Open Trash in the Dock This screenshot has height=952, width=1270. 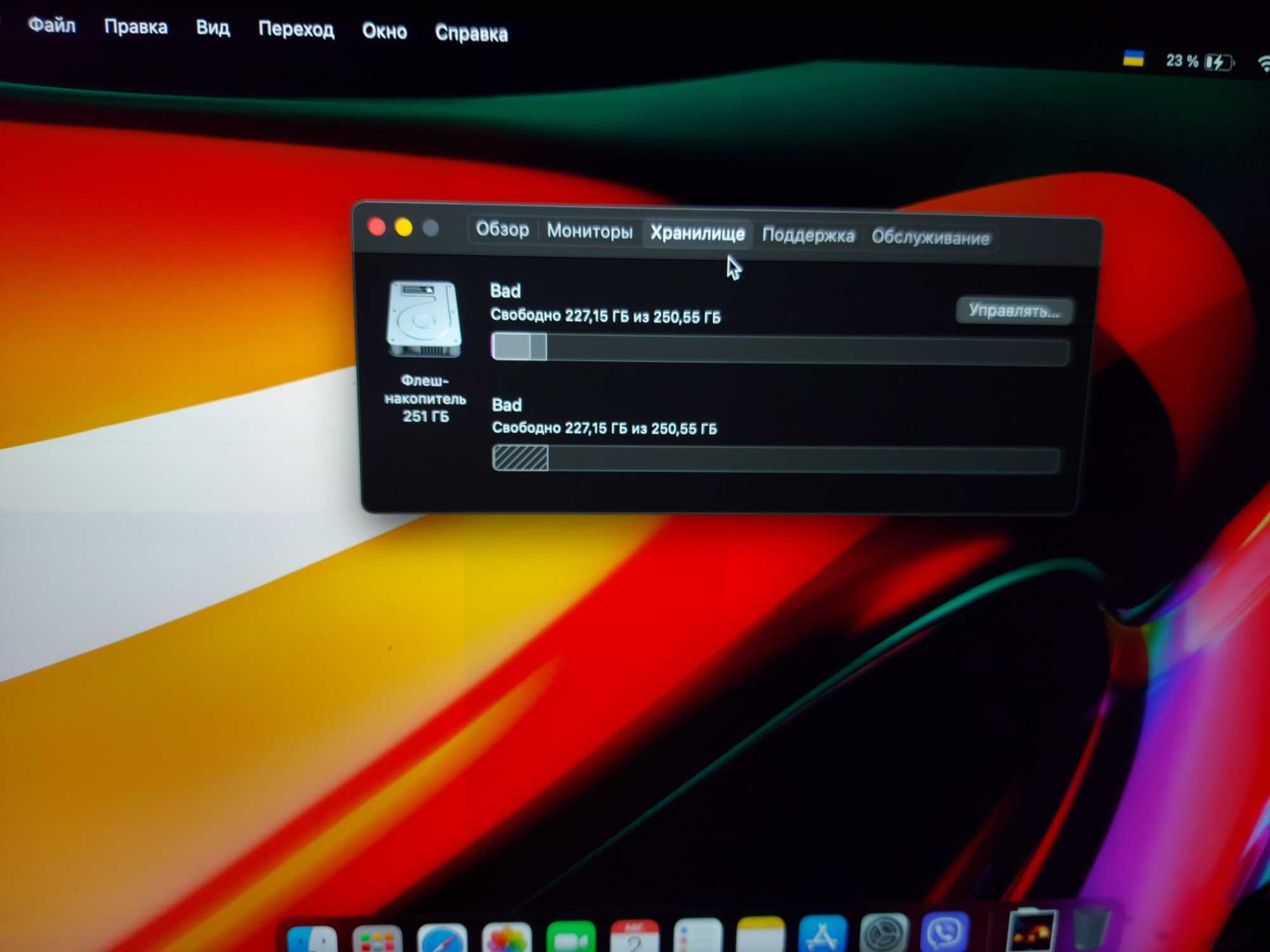[x=1091, y=929]
